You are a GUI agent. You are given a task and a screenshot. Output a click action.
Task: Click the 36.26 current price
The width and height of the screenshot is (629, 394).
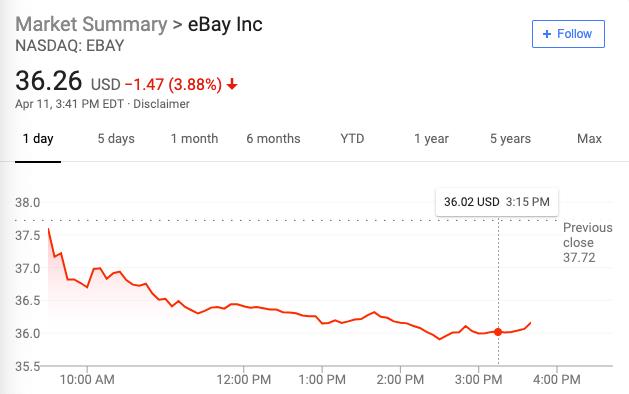click(49, 81)
